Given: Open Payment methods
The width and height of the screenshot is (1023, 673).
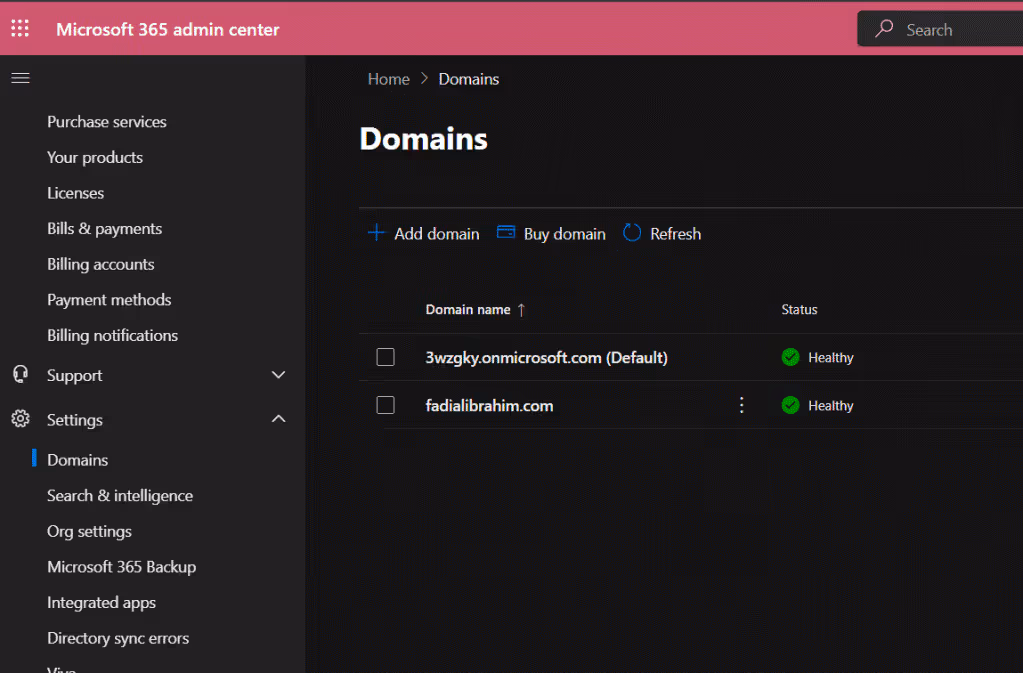Looking at the screenshot, I should [x=109, y=300].
